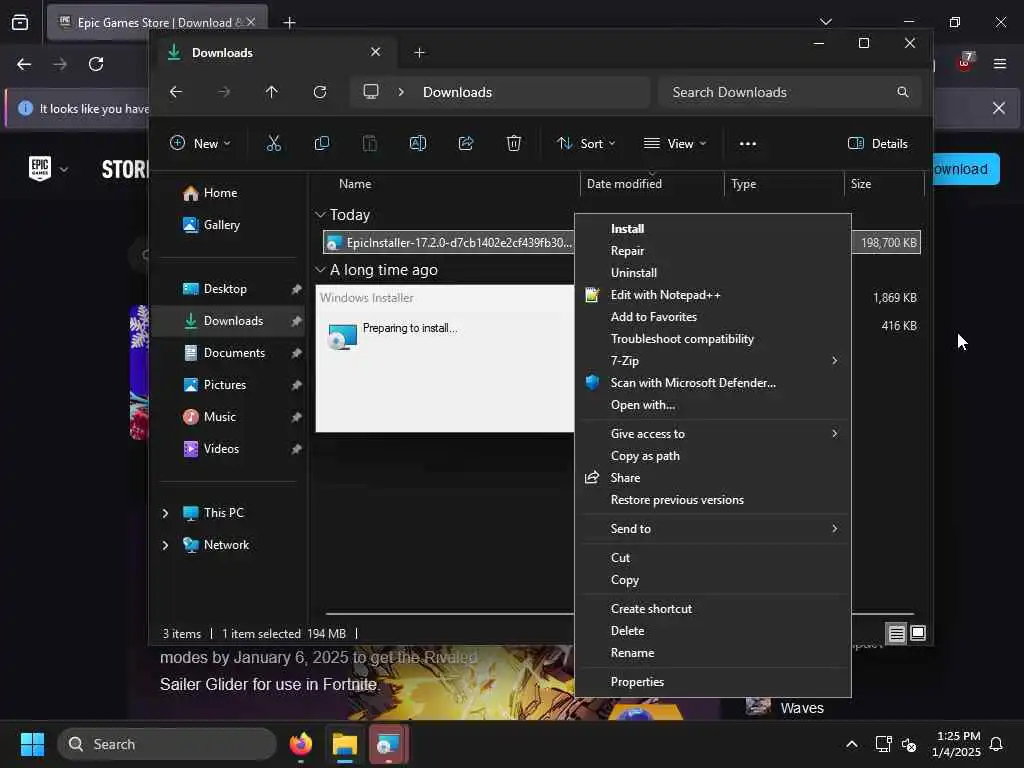Open the Windows Start menu
This screenshot has width=1024, height=768.
33,744
